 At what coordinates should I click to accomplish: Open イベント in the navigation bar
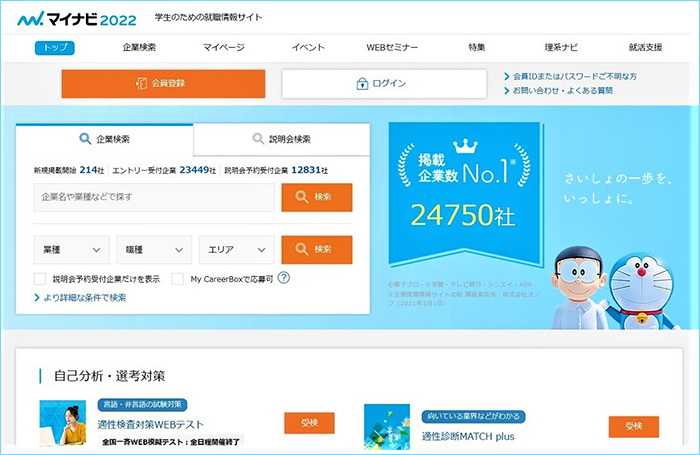coord(308,47)
